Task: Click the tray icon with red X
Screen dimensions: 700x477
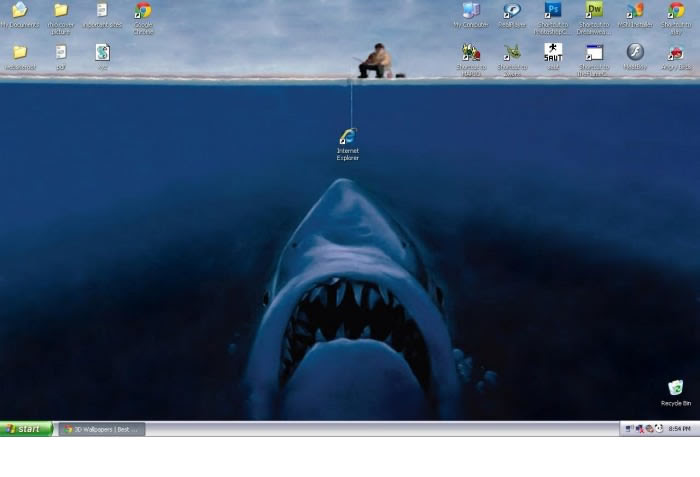Action: point(639,429)
